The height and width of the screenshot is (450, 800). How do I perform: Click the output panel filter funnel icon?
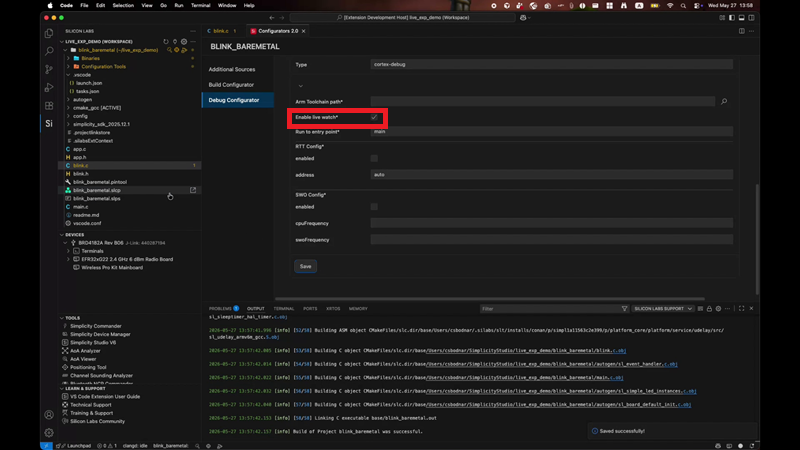pos(624,309)
